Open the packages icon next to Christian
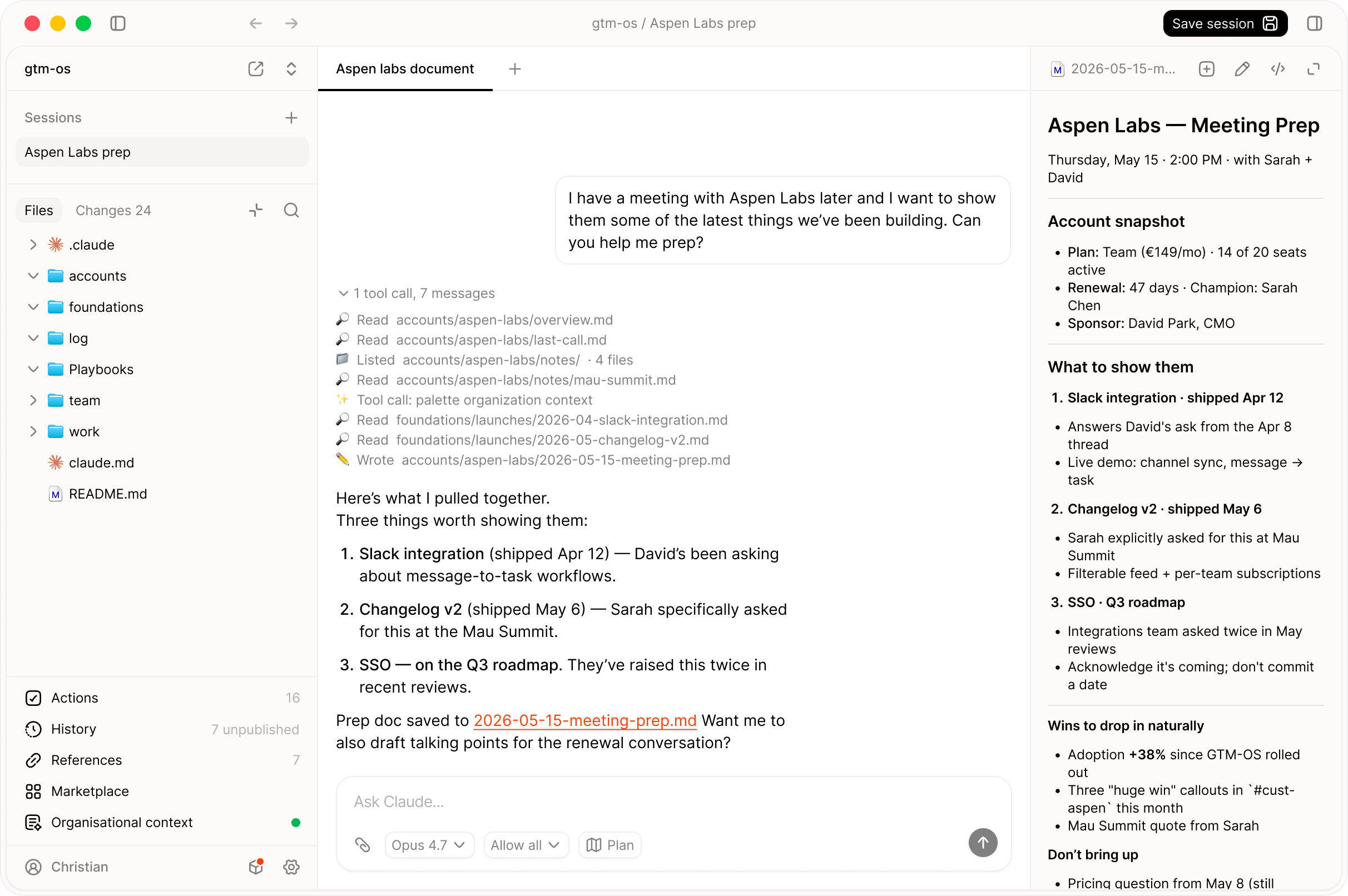 point(256,867)
